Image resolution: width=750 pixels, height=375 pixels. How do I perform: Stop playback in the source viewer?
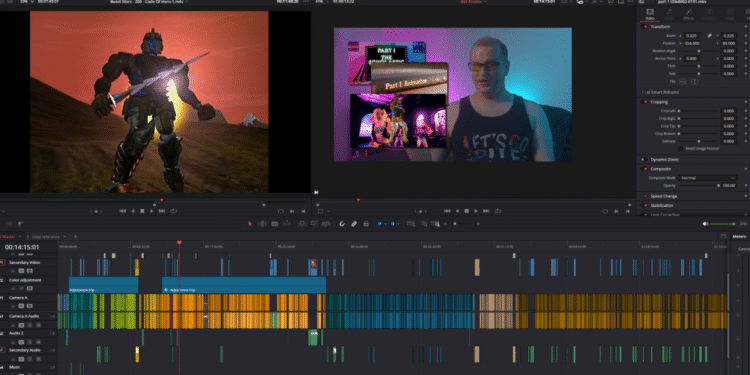142,211
